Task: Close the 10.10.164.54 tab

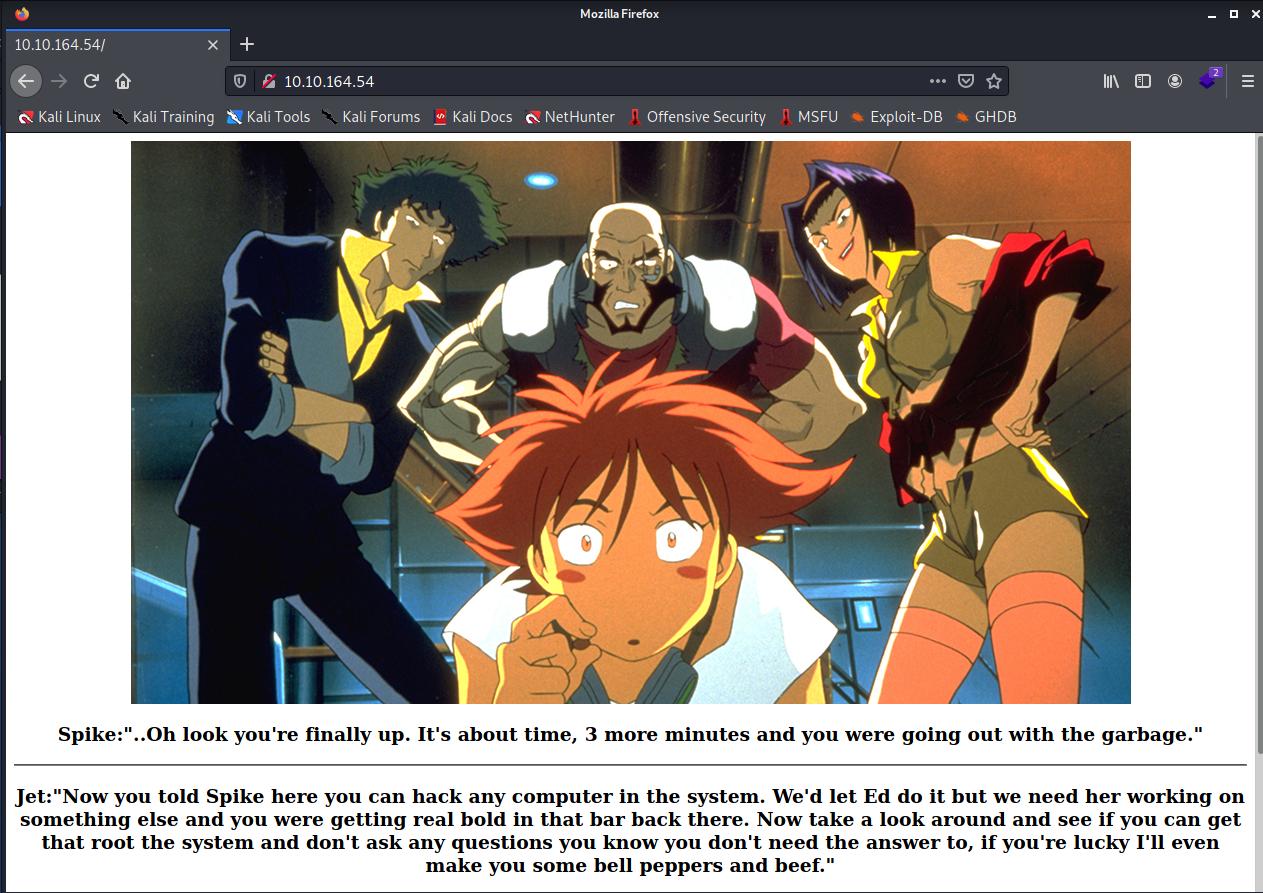Action: pos(213,45)
